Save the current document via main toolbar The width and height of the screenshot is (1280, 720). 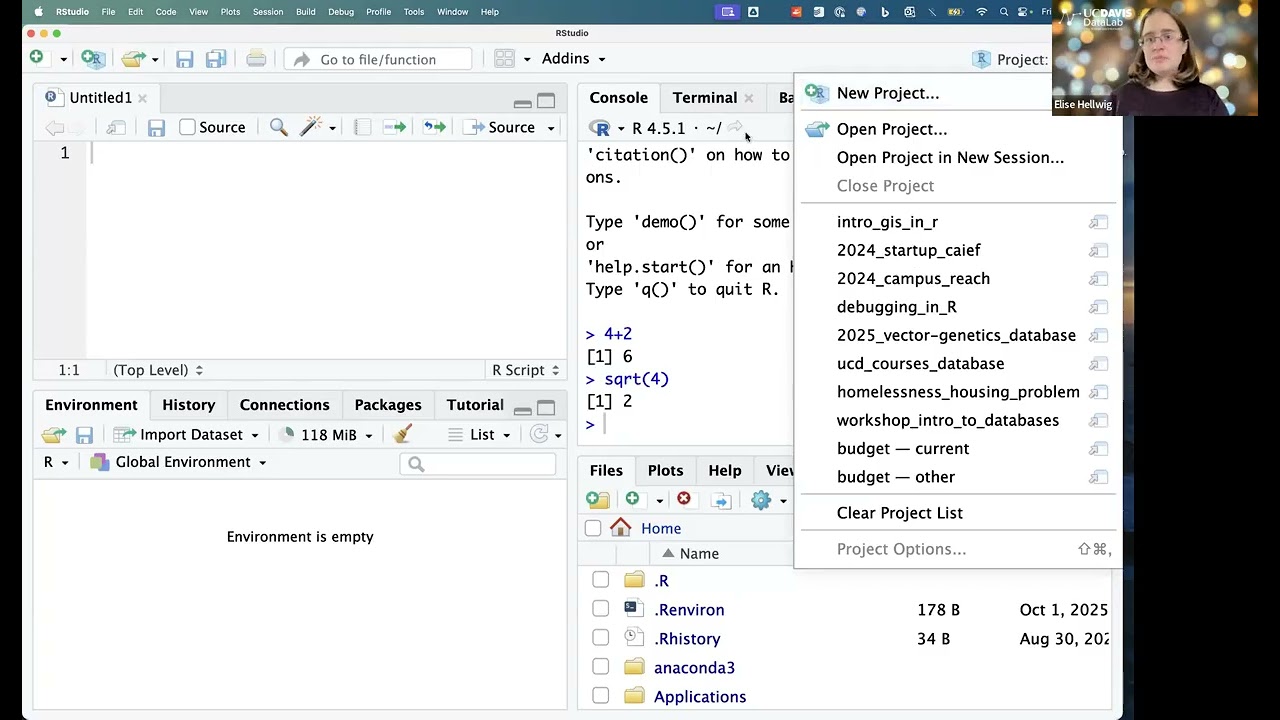[x=184, y=59]
